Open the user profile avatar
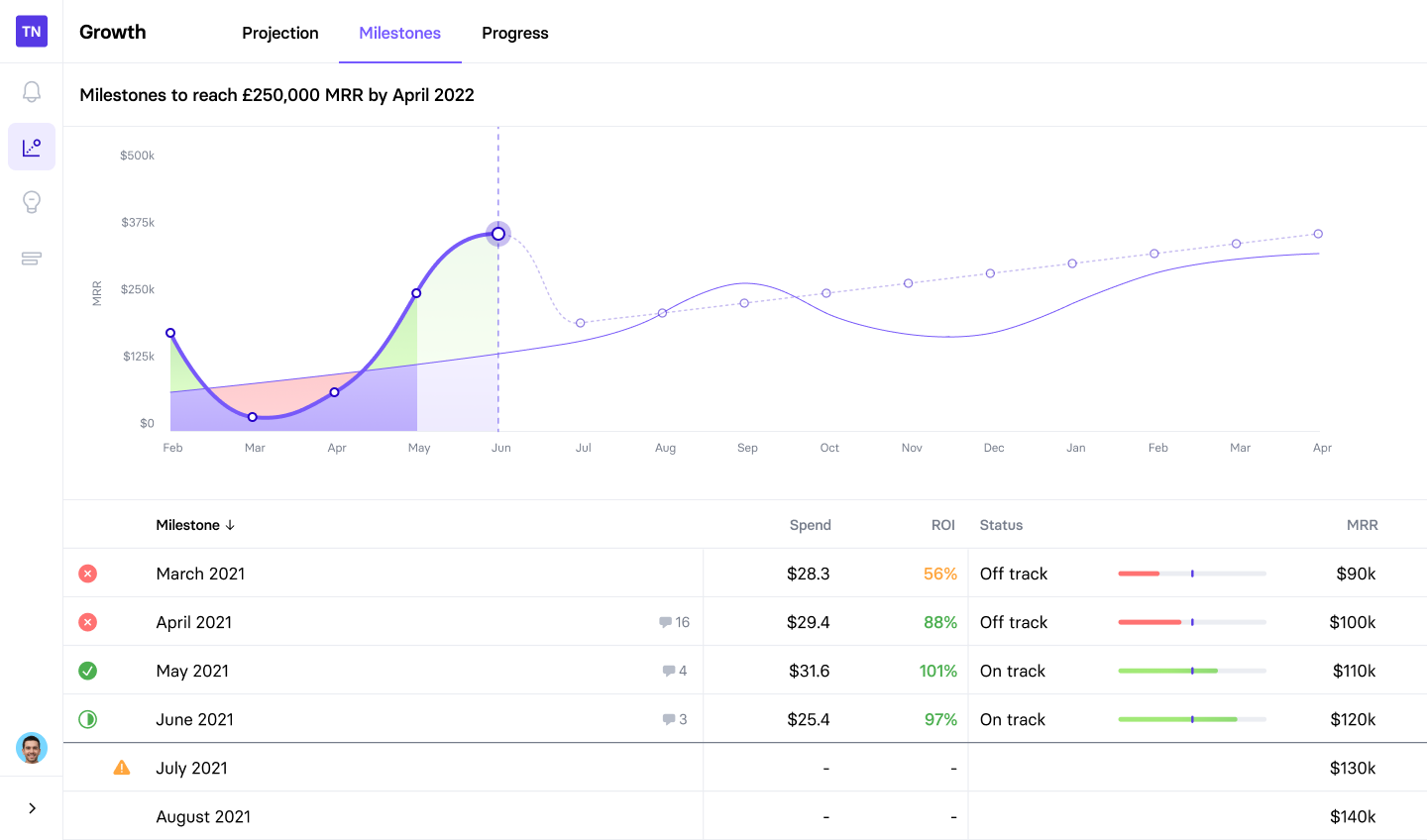Image resolution: width=1427 pixels, height=840 pixels. [x=32, y=748]
